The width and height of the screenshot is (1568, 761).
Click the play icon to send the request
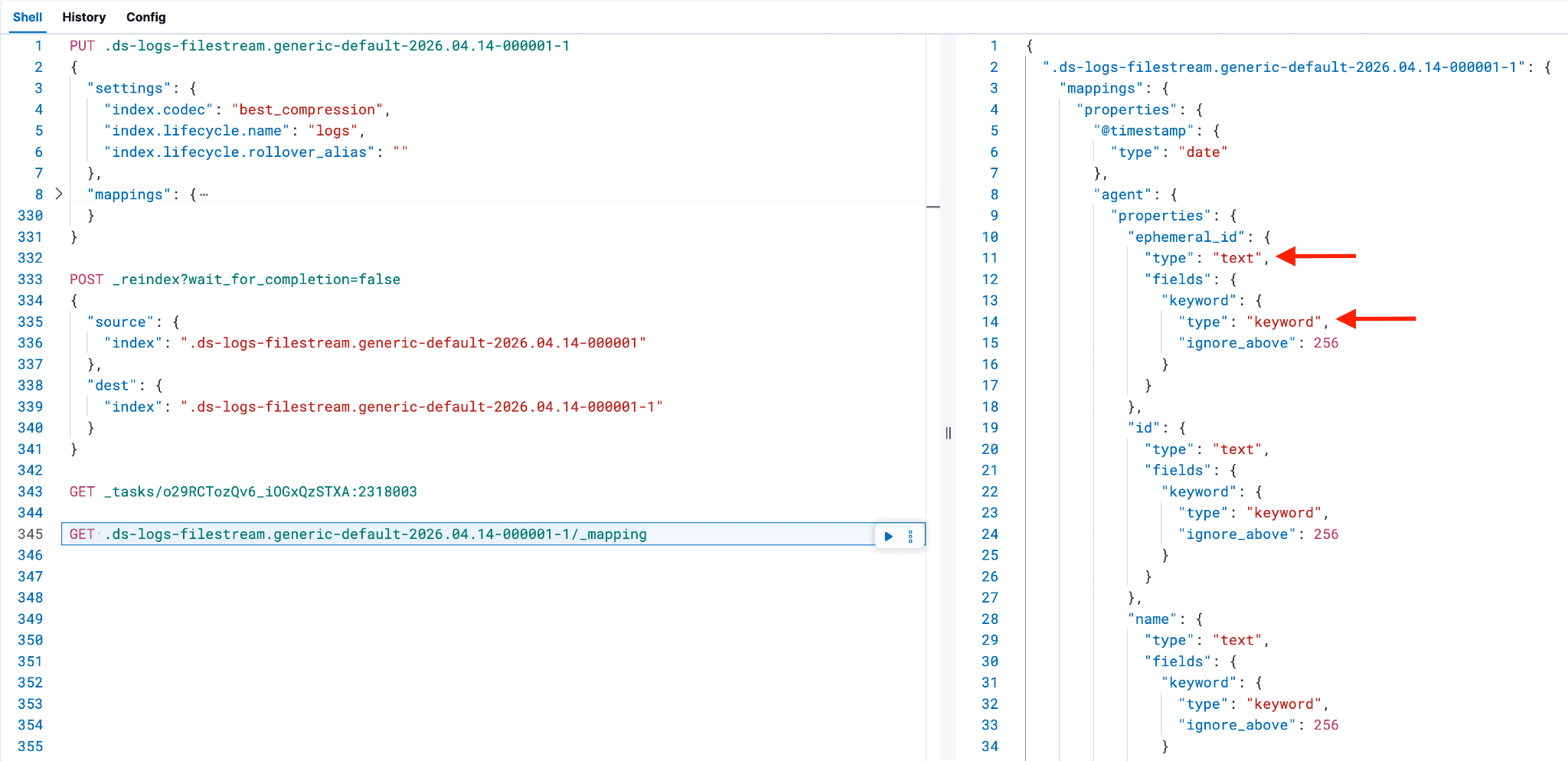[888, 536]
